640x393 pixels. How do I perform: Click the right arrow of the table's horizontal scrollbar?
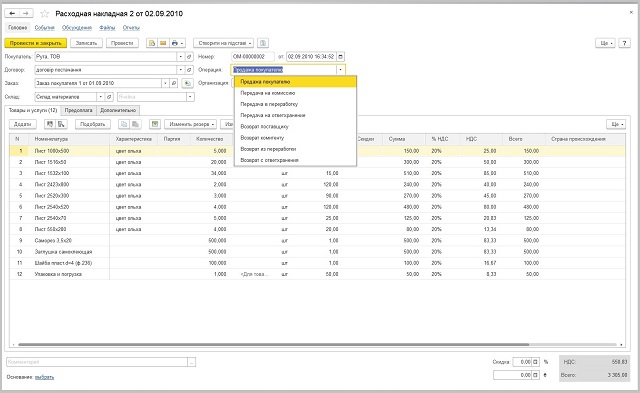[x=622, y=344]
